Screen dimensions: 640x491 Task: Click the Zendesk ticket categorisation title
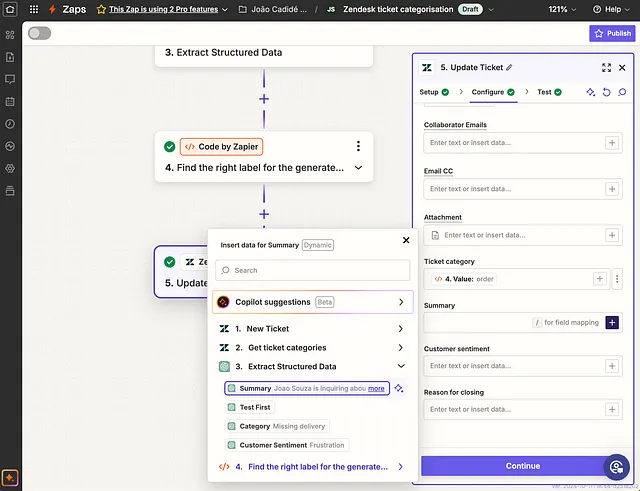(398, 9)
